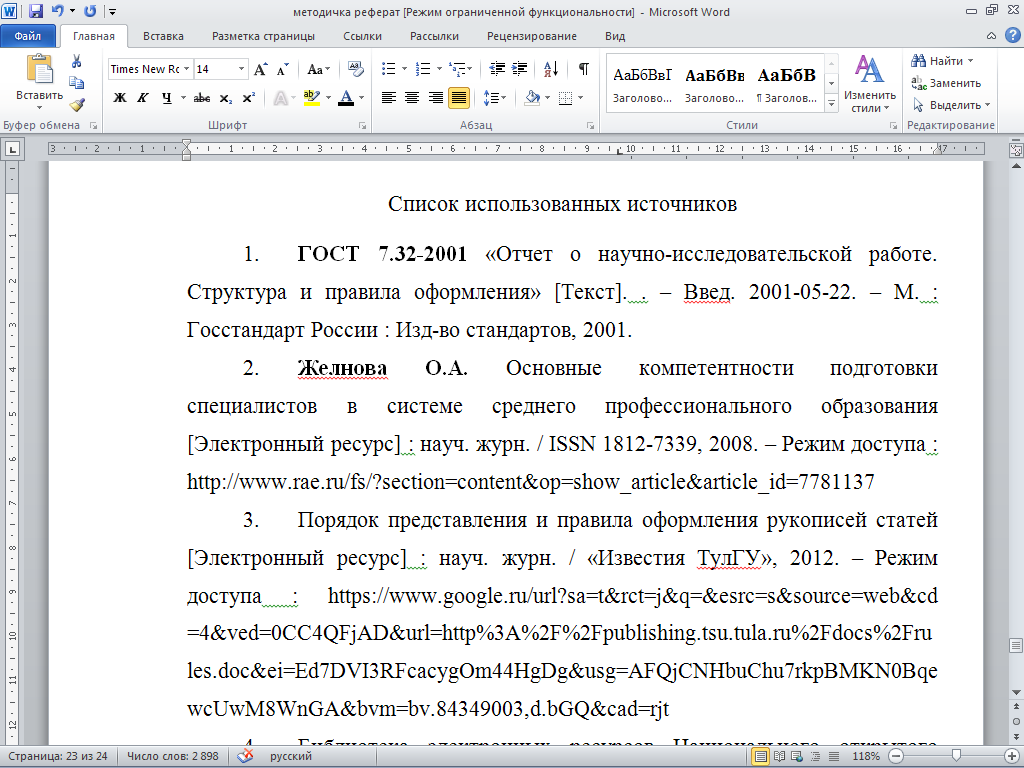Increase font size with grow font icon
Image resolution: width=1024 pixels, height=768 pixels.
261,69
